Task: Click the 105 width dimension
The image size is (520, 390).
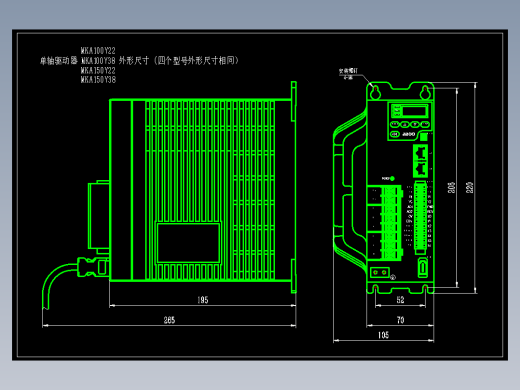Action: (383, 335)
